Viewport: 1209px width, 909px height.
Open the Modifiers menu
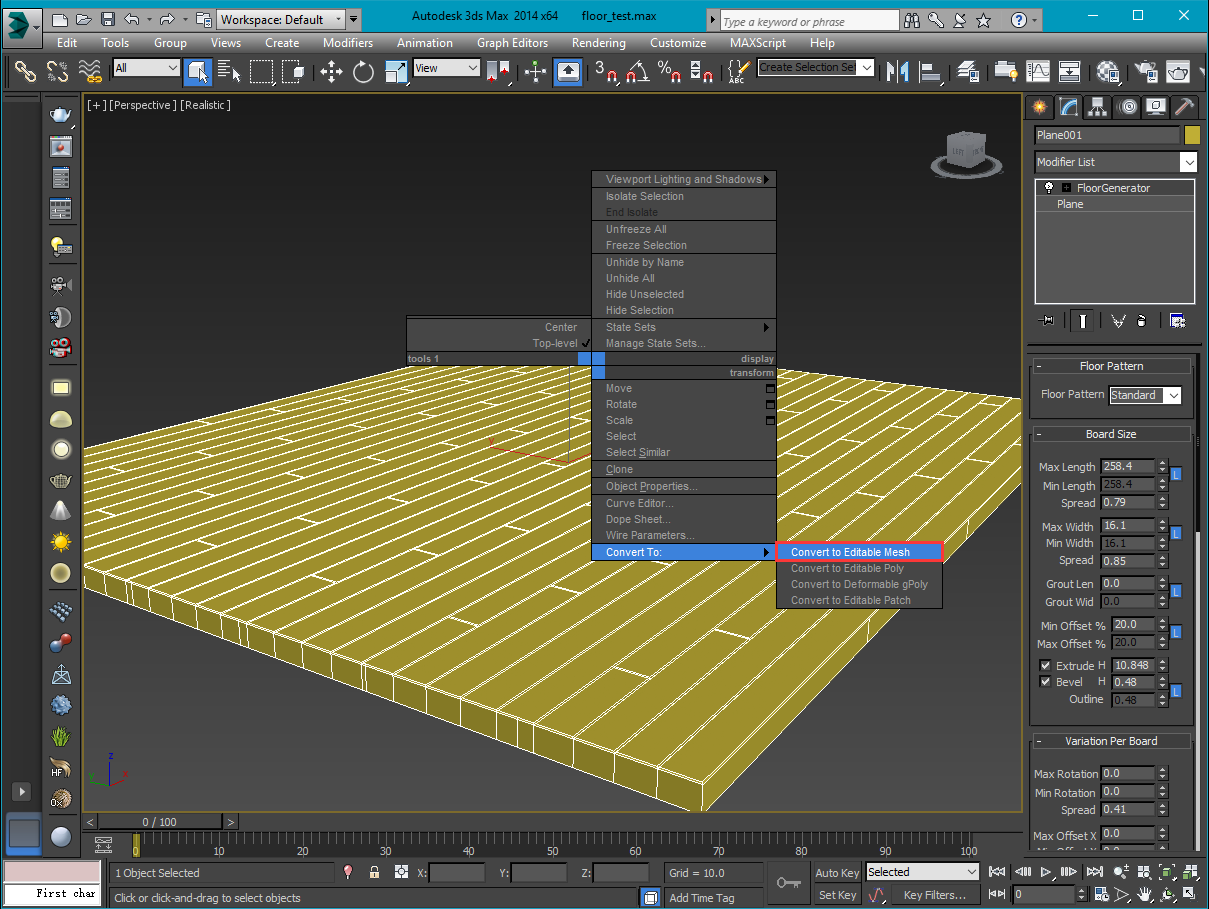pyautogui.click(x=348, y=43)
